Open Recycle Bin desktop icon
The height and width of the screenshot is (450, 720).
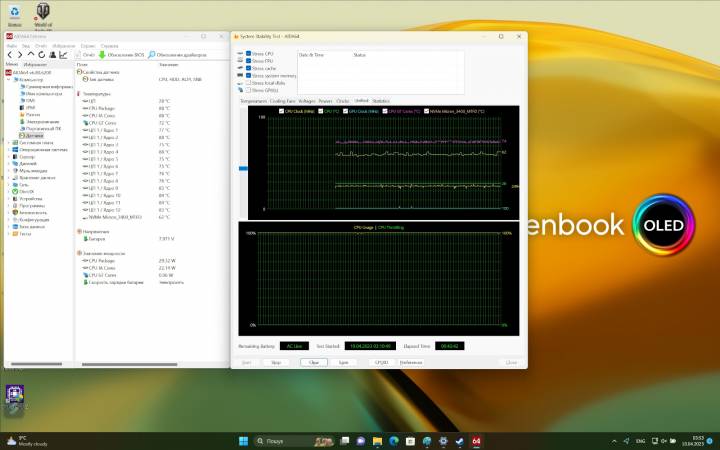click(15, 16)
